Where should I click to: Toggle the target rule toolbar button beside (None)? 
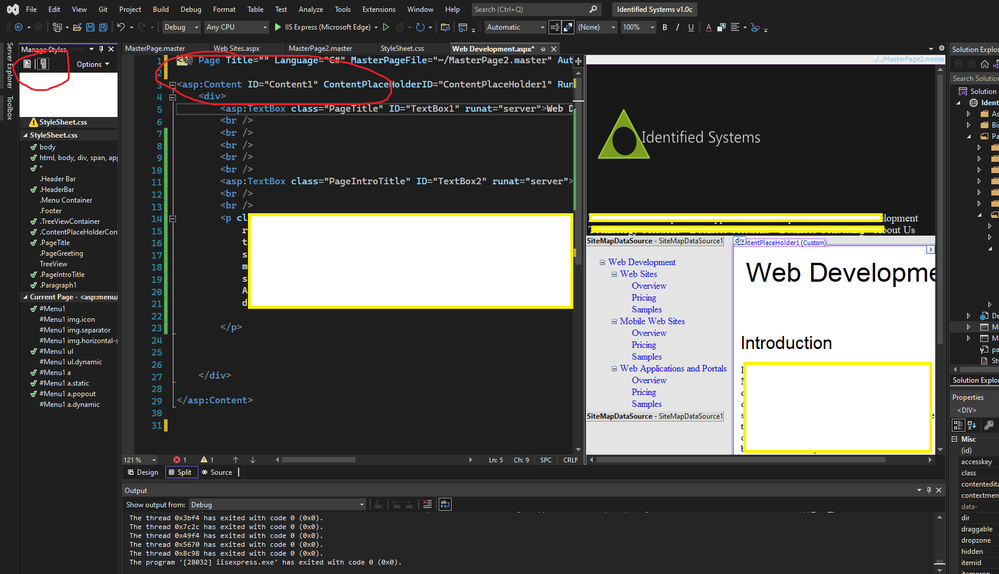(568, 27)
